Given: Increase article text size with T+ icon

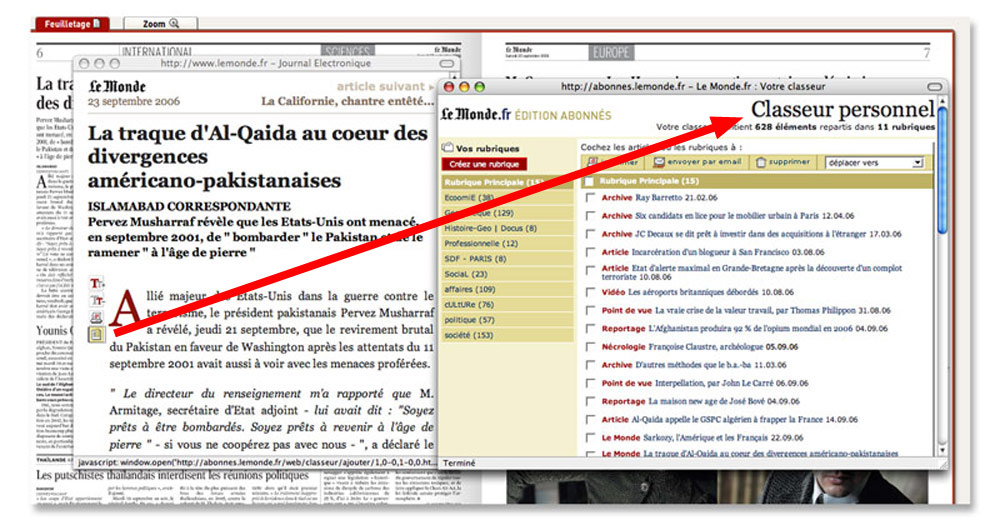Looking at the screenshot, I should click(96, 283).
